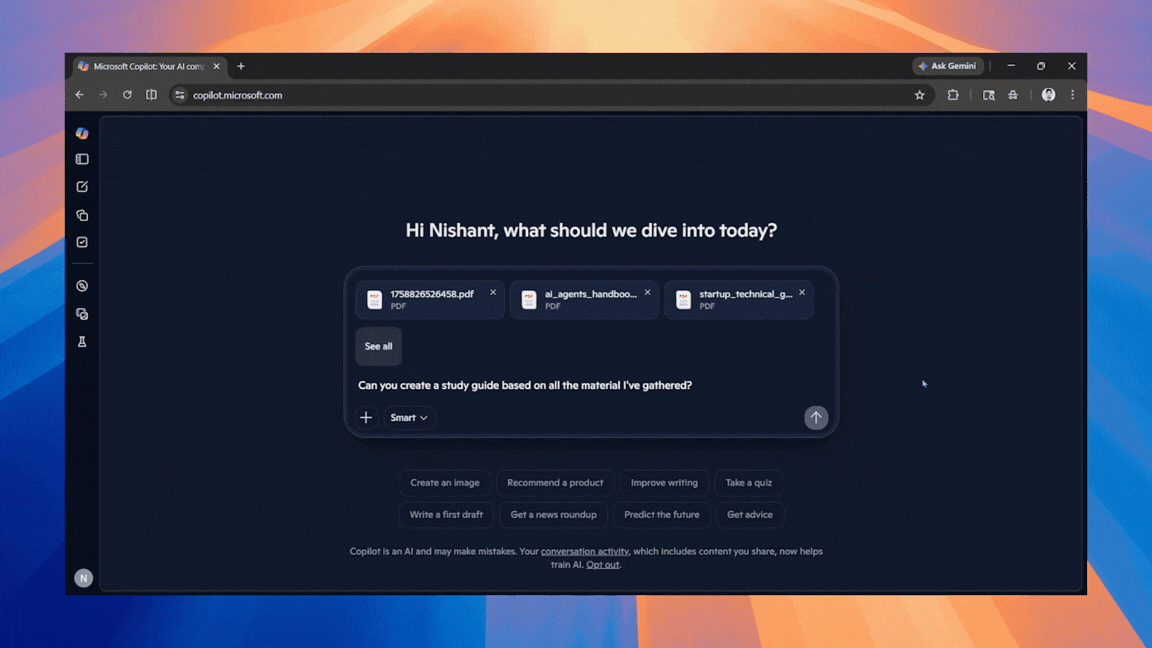Viewport: 1152px width, 648px height.
Task: Remove 1758826526458.pdf attachment
Action: coord(493,292)
